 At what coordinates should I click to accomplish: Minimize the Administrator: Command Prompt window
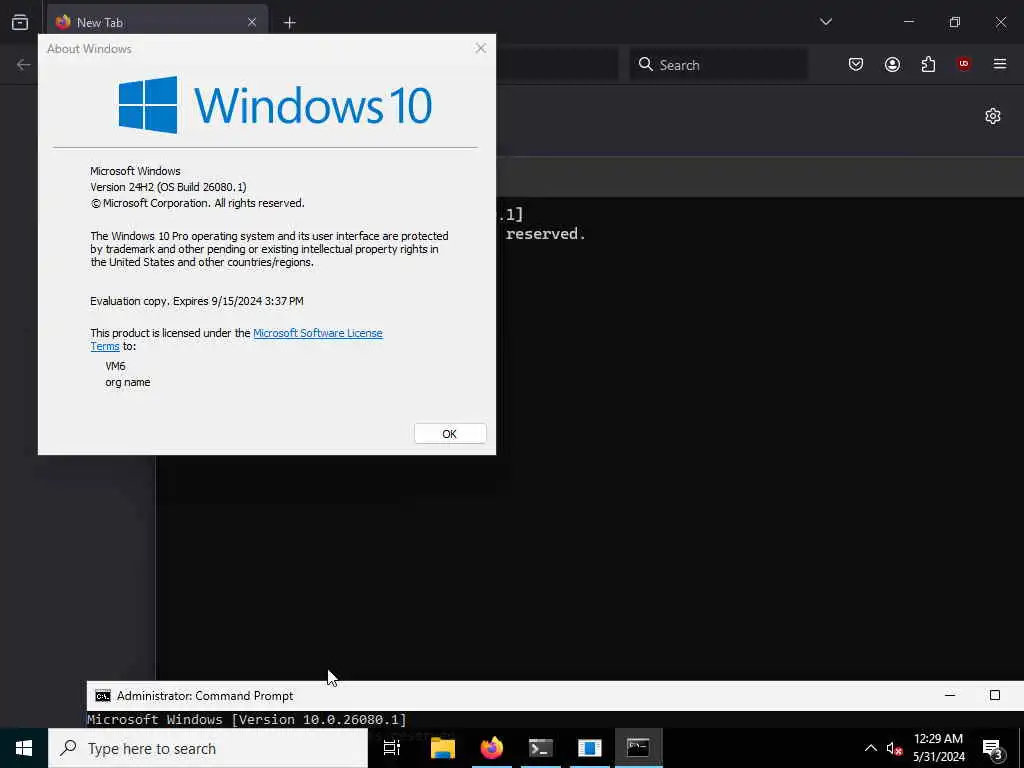[950, 696]
